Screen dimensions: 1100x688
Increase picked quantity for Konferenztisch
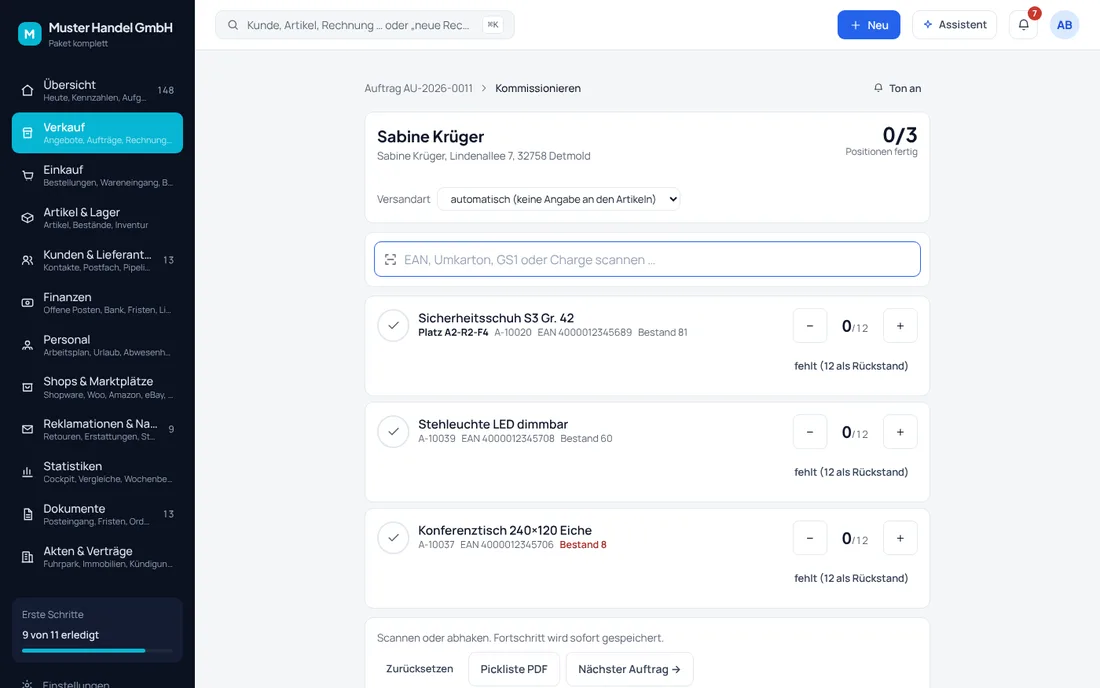tap(900, 538)
